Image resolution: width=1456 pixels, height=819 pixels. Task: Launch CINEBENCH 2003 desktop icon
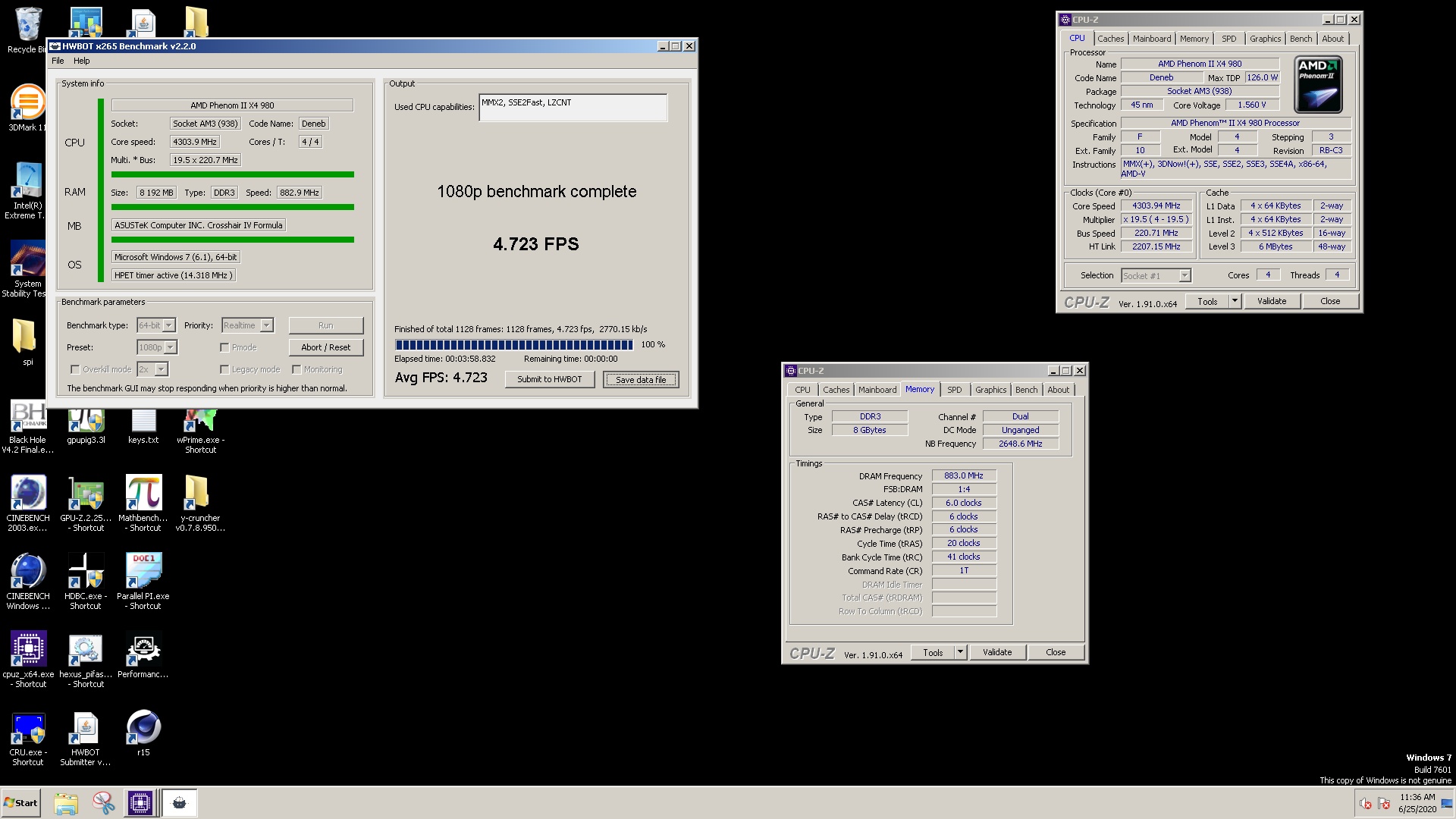(x=27, y=504)
